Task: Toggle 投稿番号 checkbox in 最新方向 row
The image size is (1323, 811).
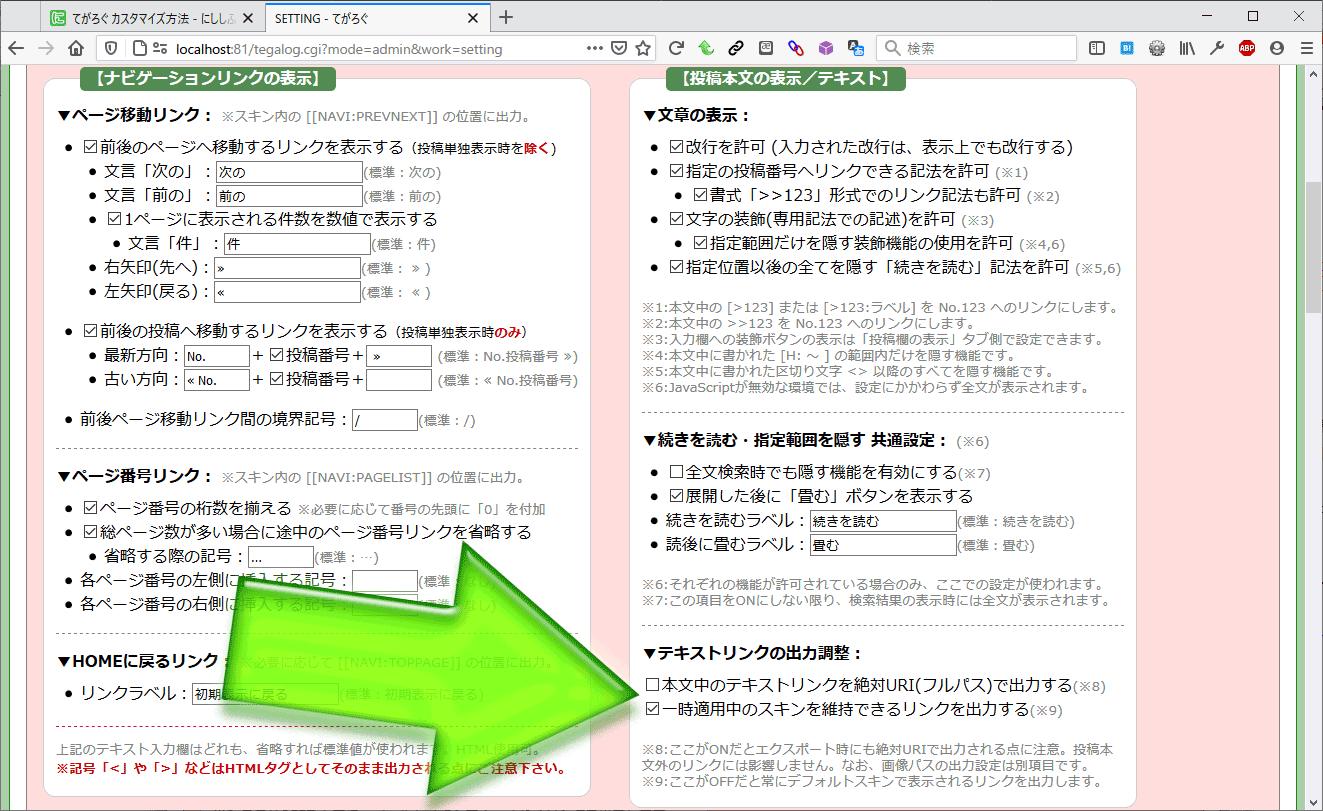Action: point(277,355)
